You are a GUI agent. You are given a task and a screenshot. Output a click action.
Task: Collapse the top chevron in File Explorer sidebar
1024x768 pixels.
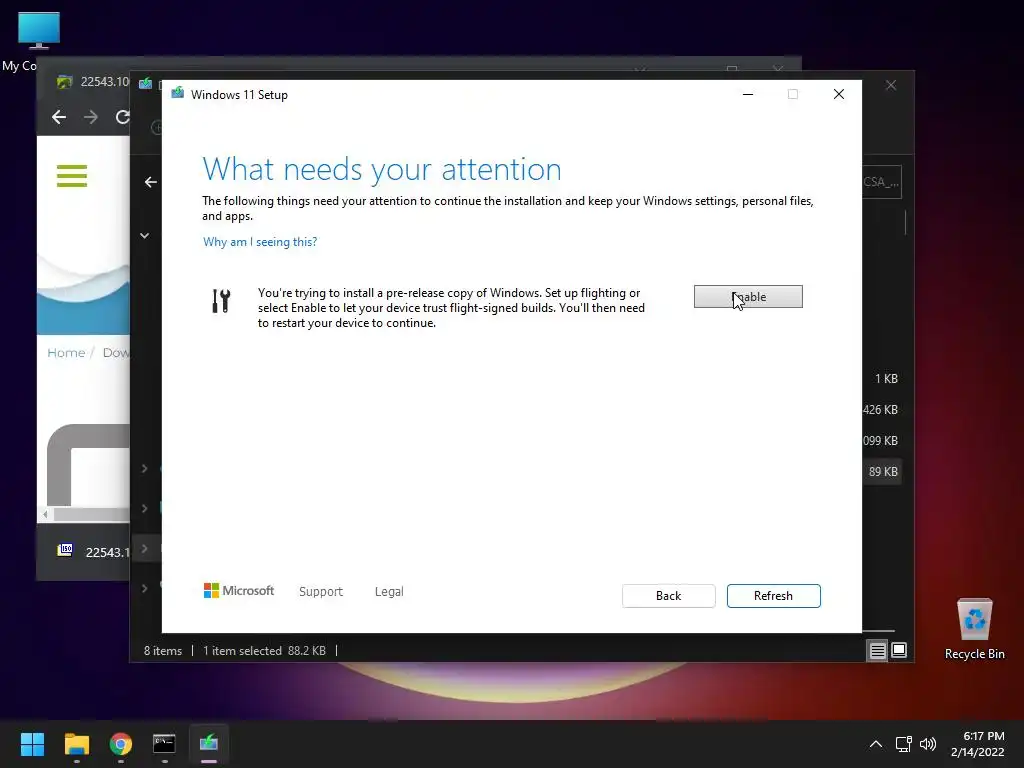tap(144, 236)
